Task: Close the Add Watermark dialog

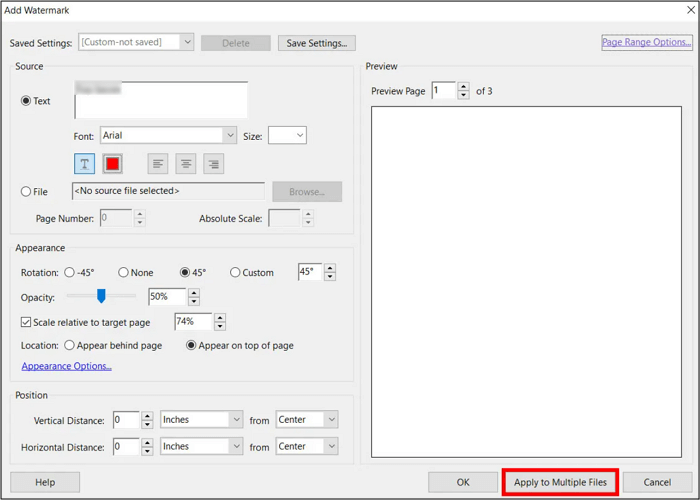Action: (690, 10)
